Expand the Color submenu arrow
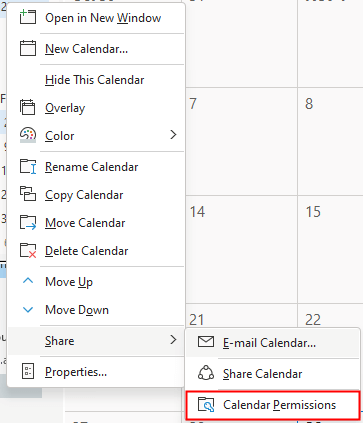Viewport: 363px width, 423px height. pos(173,135)
